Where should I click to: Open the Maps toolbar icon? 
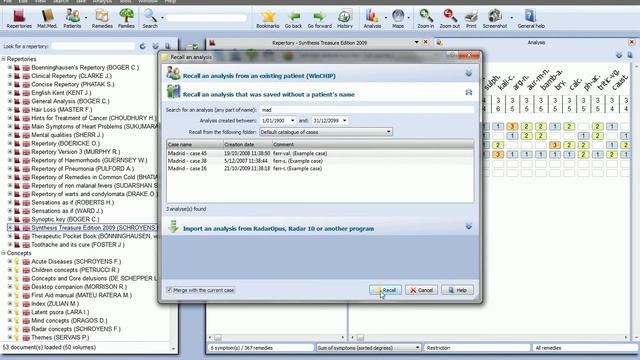(x=398, y=18)
